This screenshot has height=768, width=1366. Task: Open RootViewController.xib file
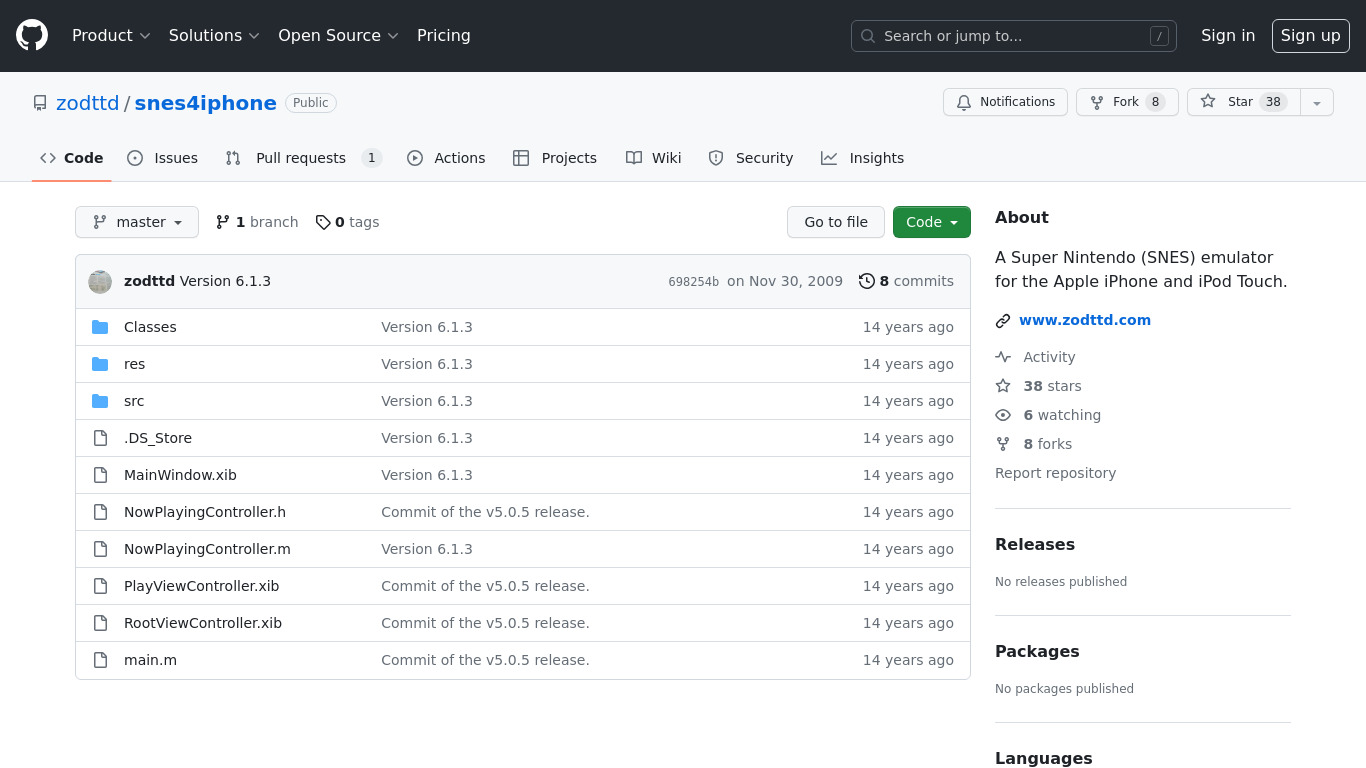(x=203, y=623)
